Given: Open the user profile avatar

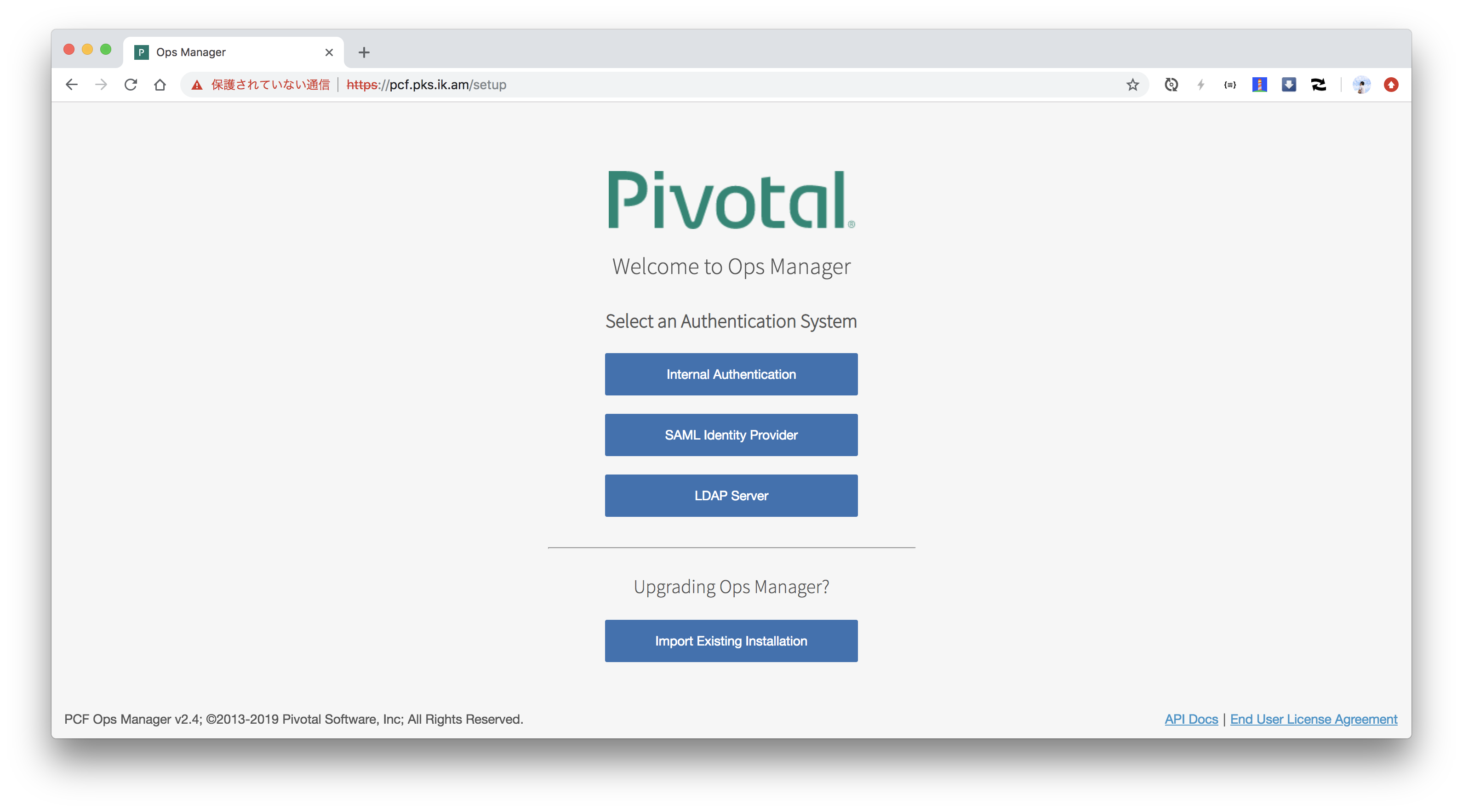Looking at the screenshot, I should coord(1361,85).
